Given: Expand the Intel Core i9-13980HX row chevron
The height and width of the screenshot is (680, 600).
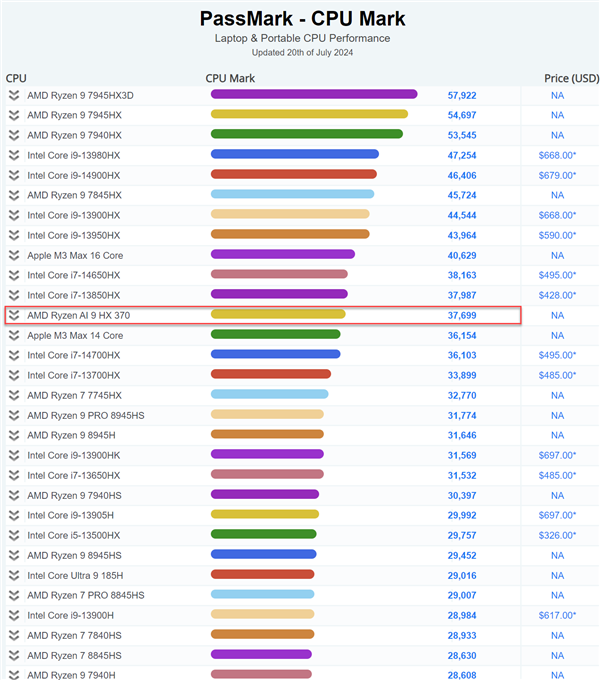Looking at the screenshot, I should click(x=14, y=155).
